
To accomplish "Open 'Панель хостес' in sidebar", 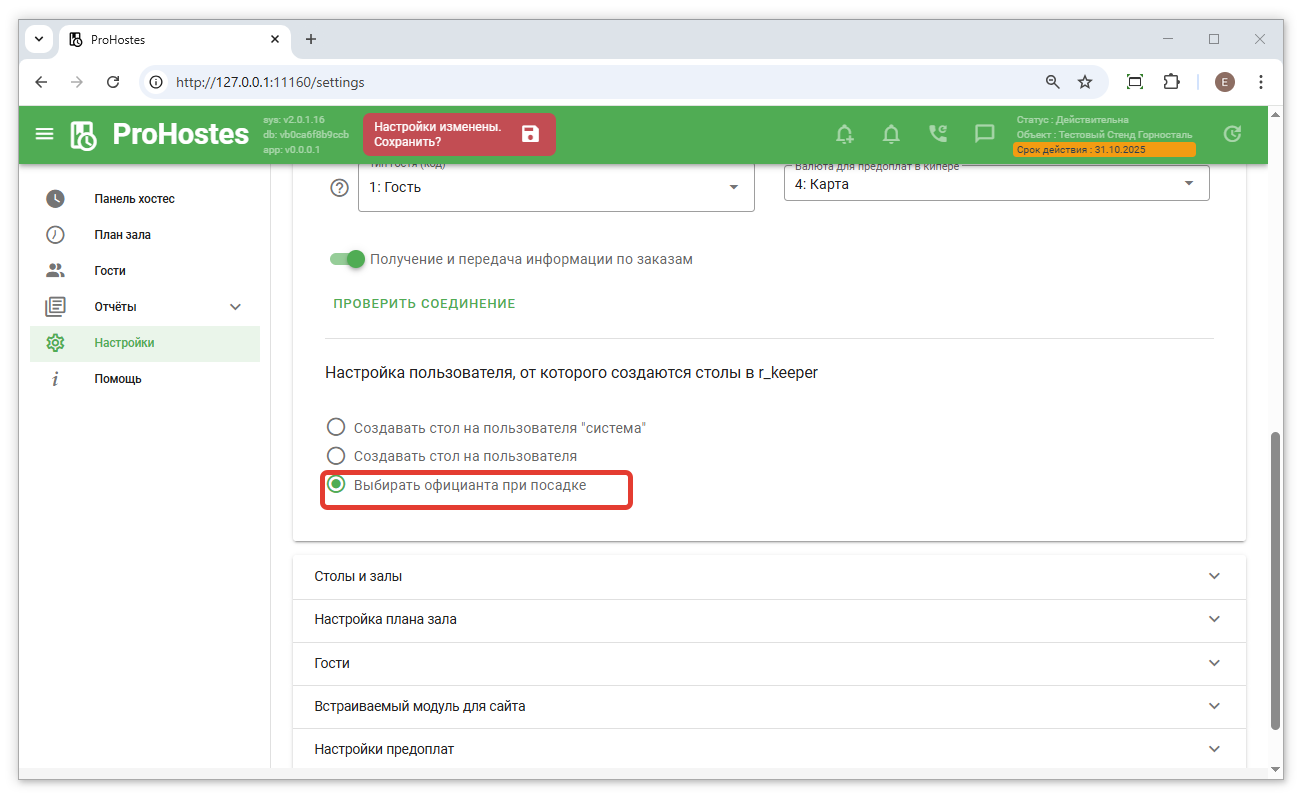I will click(134, 199).
